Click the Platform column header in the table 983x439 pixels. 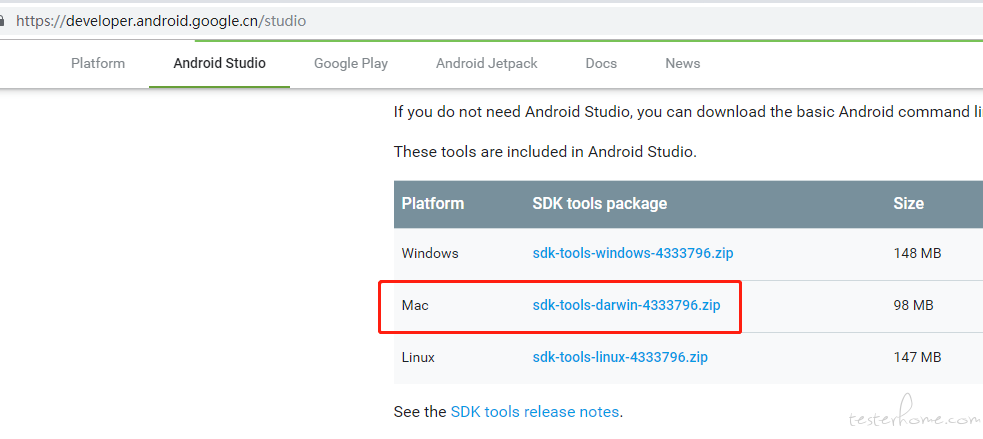tap(433, 204)
